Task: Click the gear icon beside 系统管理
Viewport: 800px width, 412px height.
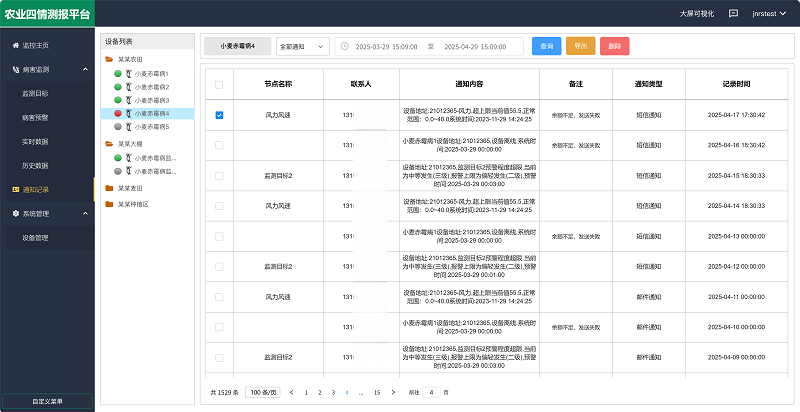Action: tap(14, 213)
